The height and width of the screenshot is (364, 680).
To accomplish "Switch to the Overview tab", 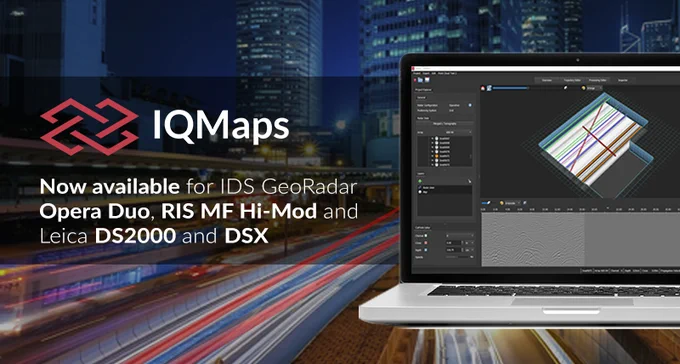I will (x=547, y=80).
